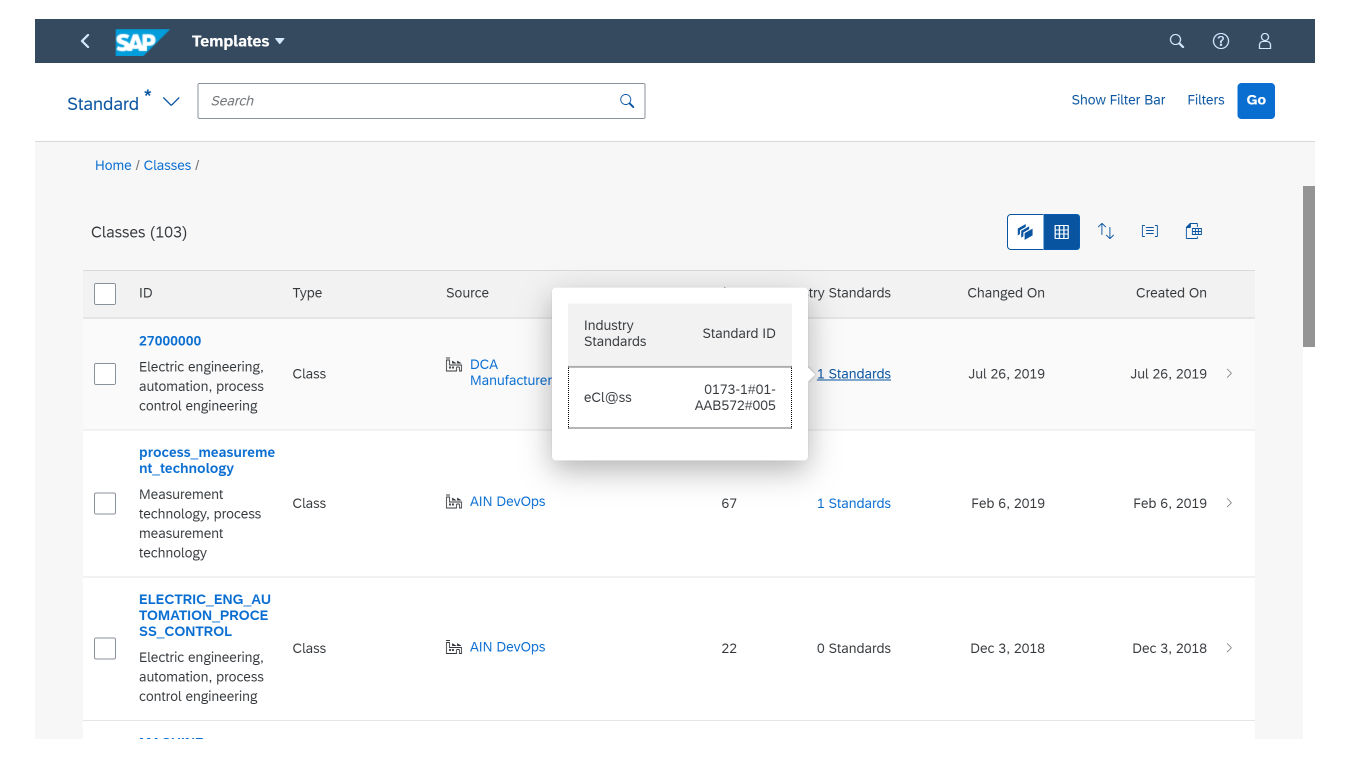Screen dimensions: 1350x759
Task: Expand the 27000000 row details chevron
Action: 1229,374
